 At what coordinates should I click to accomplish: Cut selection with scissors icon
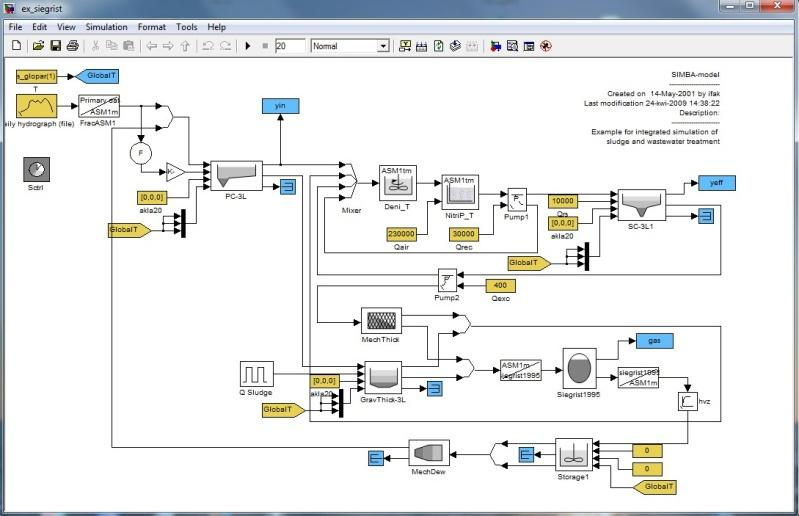pyautogui.click(x=95, y=46)
